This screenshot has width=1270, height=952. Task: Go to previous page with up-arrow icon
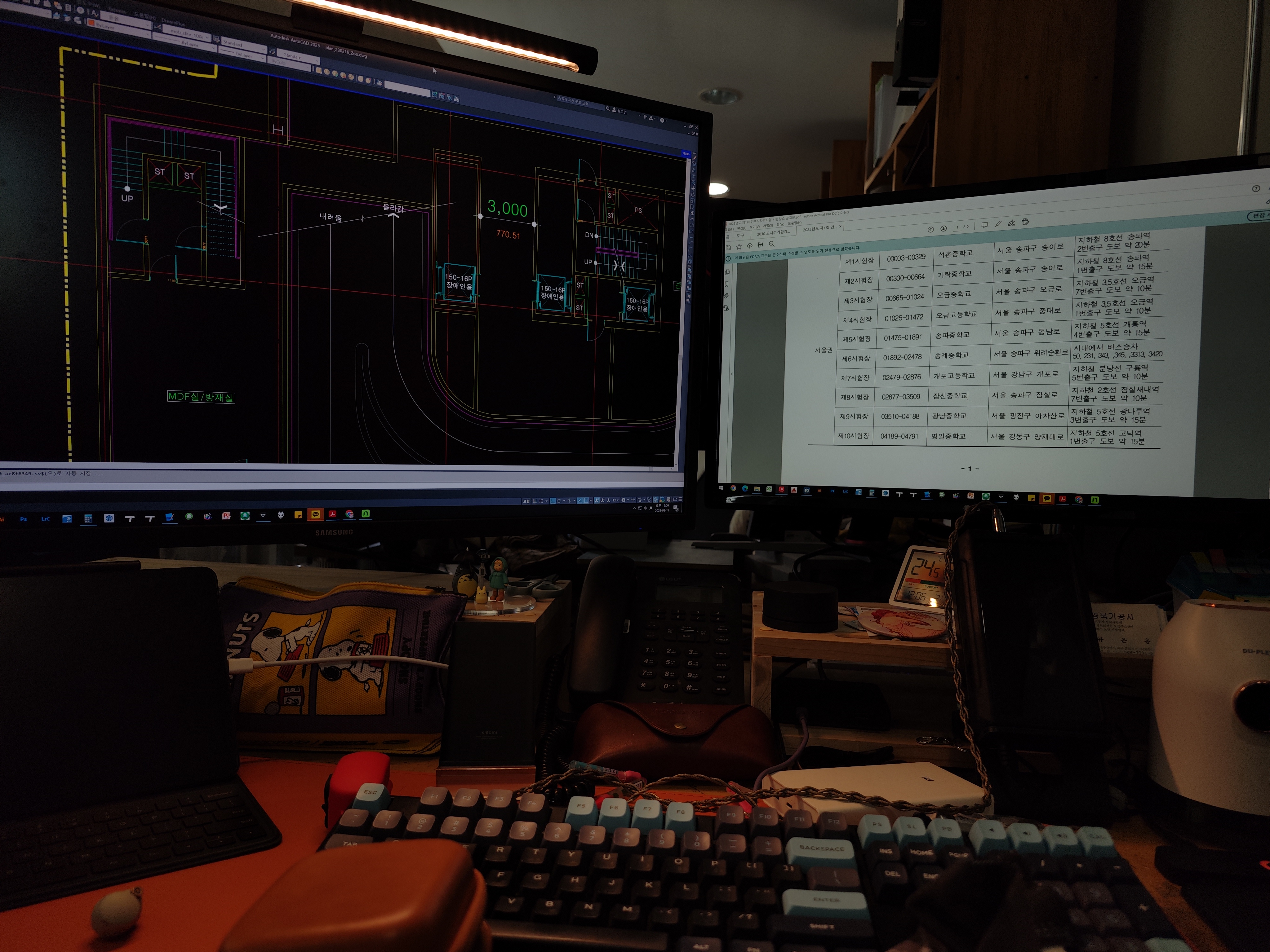(931, 230)
